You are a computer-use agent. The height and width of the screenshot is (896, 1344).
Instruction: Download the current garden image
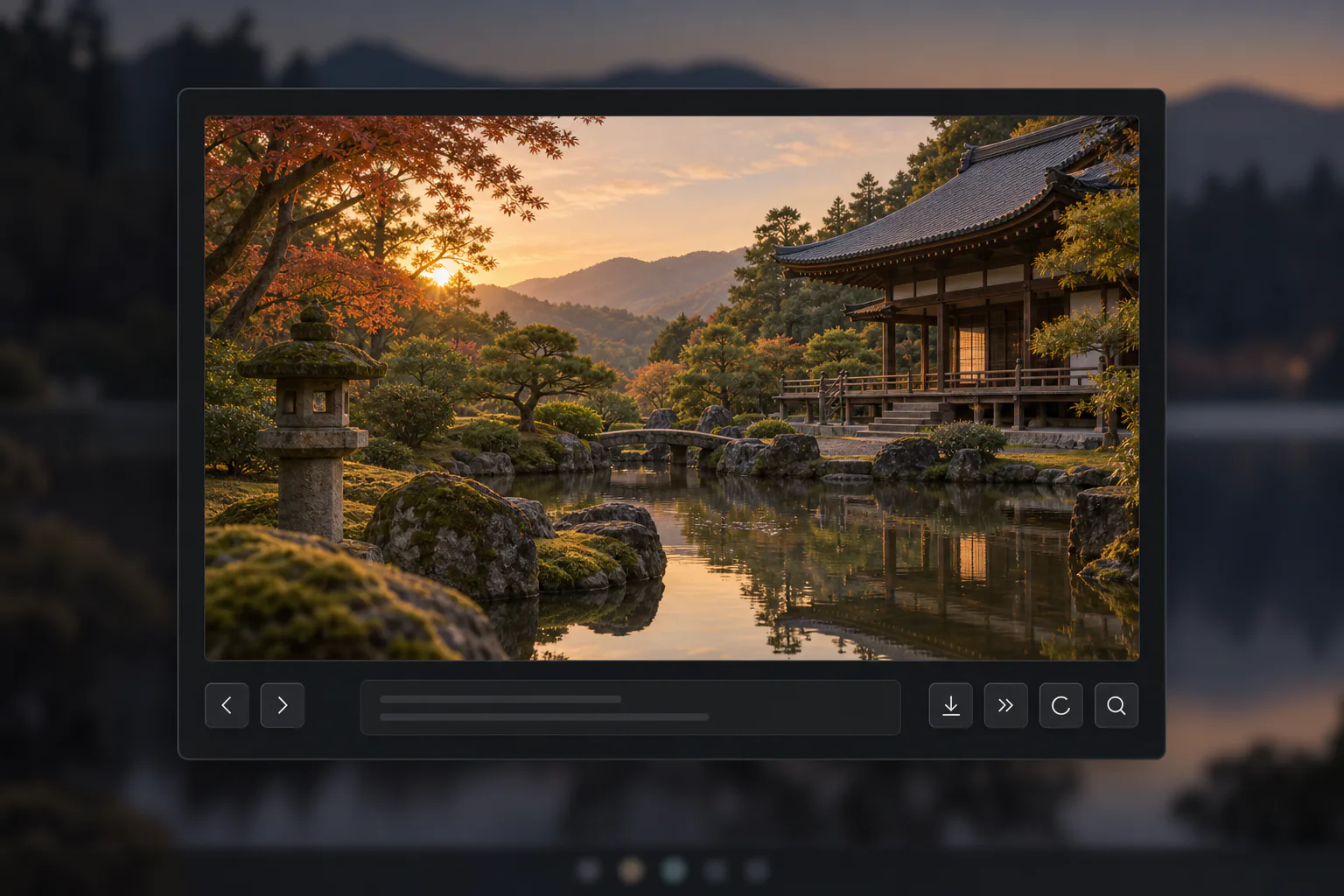click(x=951, y=705)
